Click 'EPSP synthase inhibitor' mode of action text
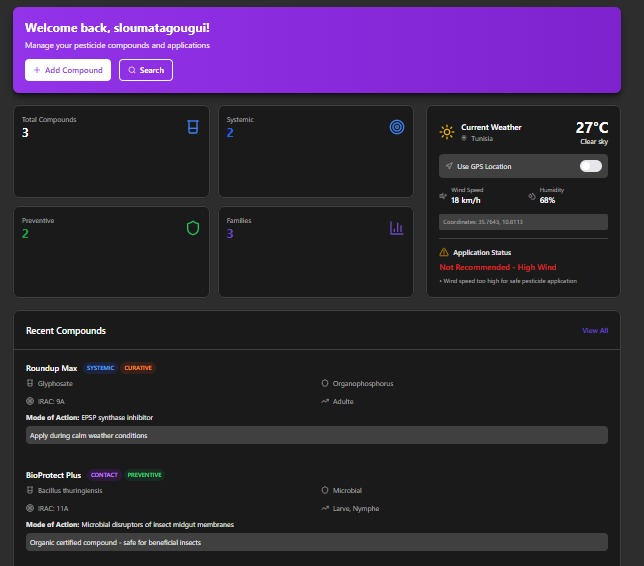This screenshot has height=566, width=644. coord(117,418)
